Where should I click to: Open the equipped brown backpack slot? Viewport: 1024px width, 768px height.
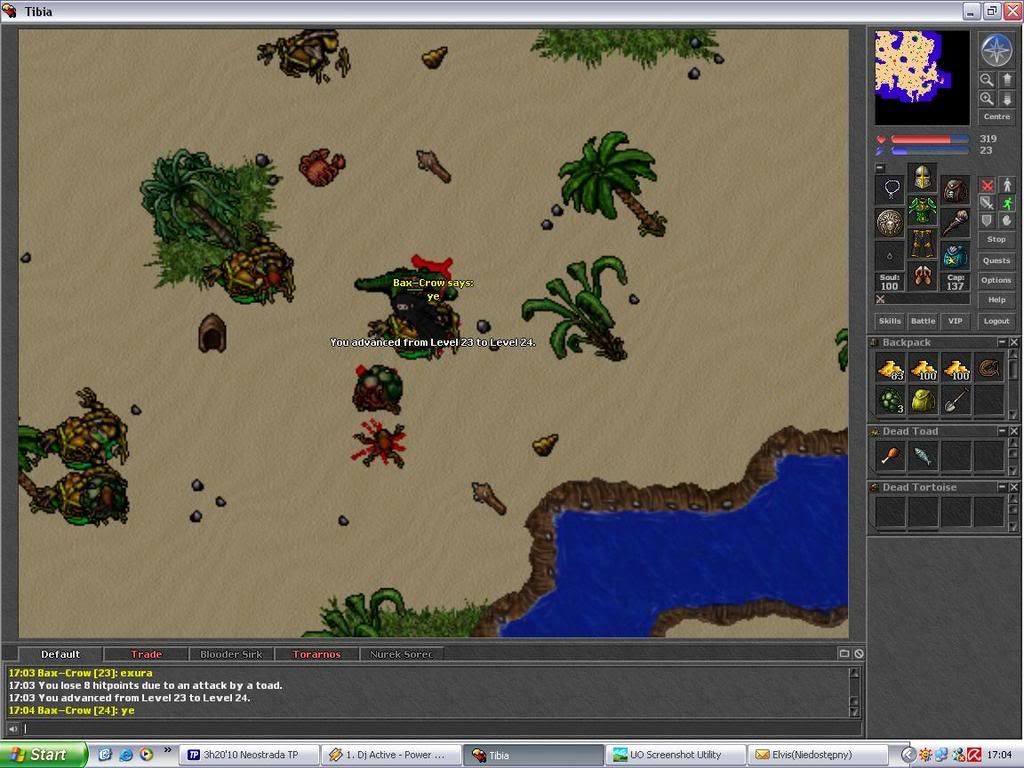click(955, 189)
